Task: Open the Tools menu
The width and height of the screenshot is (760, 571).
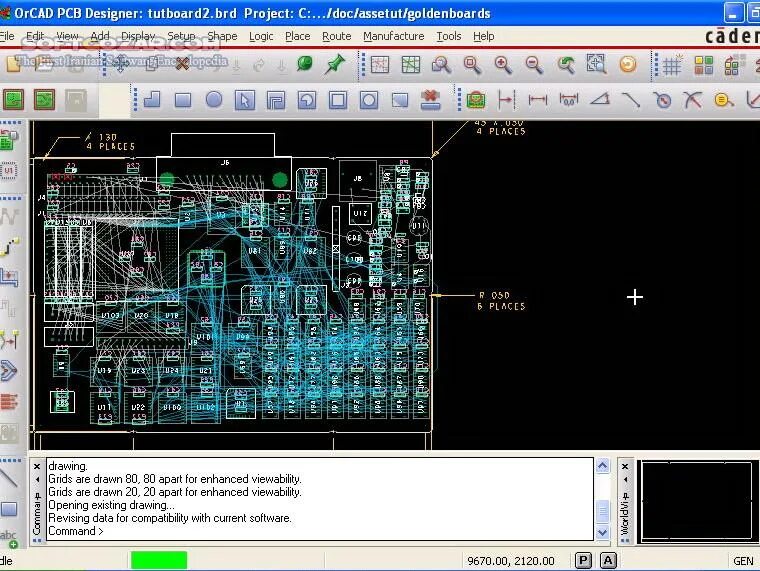Action: point(449,36)
